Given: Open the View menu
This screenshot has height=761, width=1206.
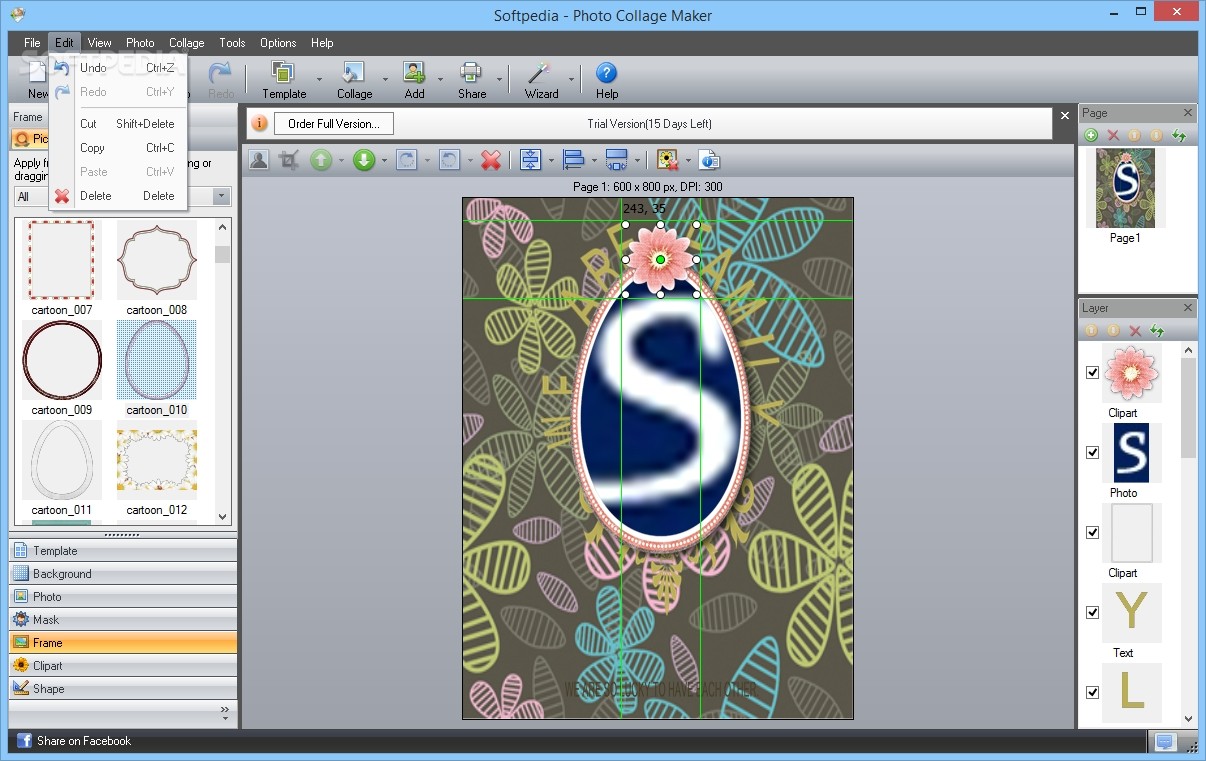Looking at the screenshot, I should pyautogui.click(x=99, y=43).
